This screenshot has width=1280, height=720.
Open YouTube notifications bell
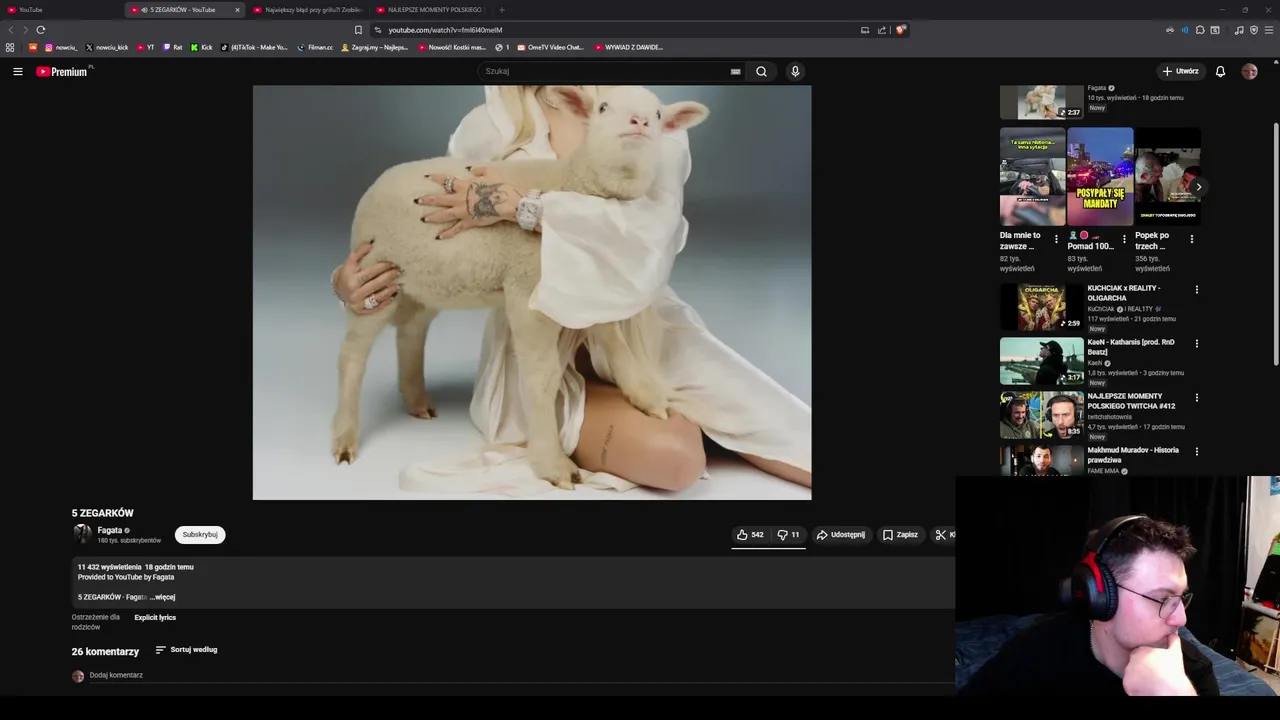(1220, 71)
